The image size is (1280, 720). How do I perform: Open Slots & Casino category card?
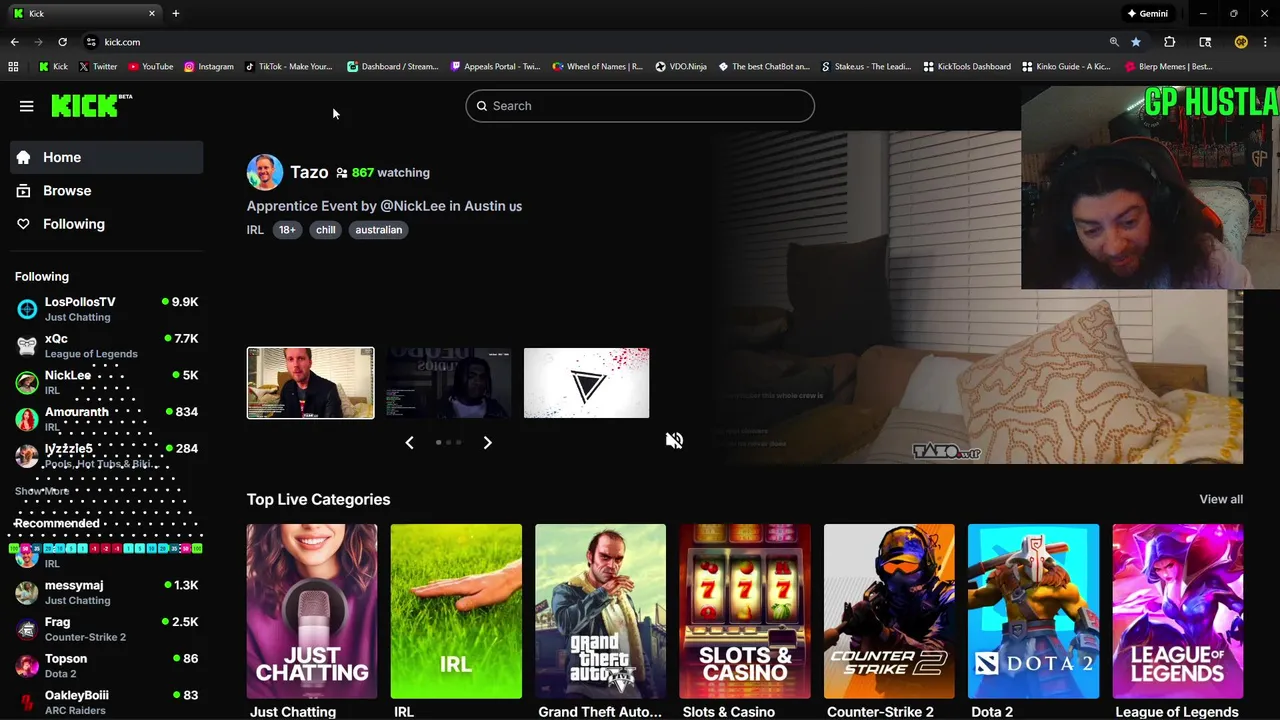click(745, 611)
